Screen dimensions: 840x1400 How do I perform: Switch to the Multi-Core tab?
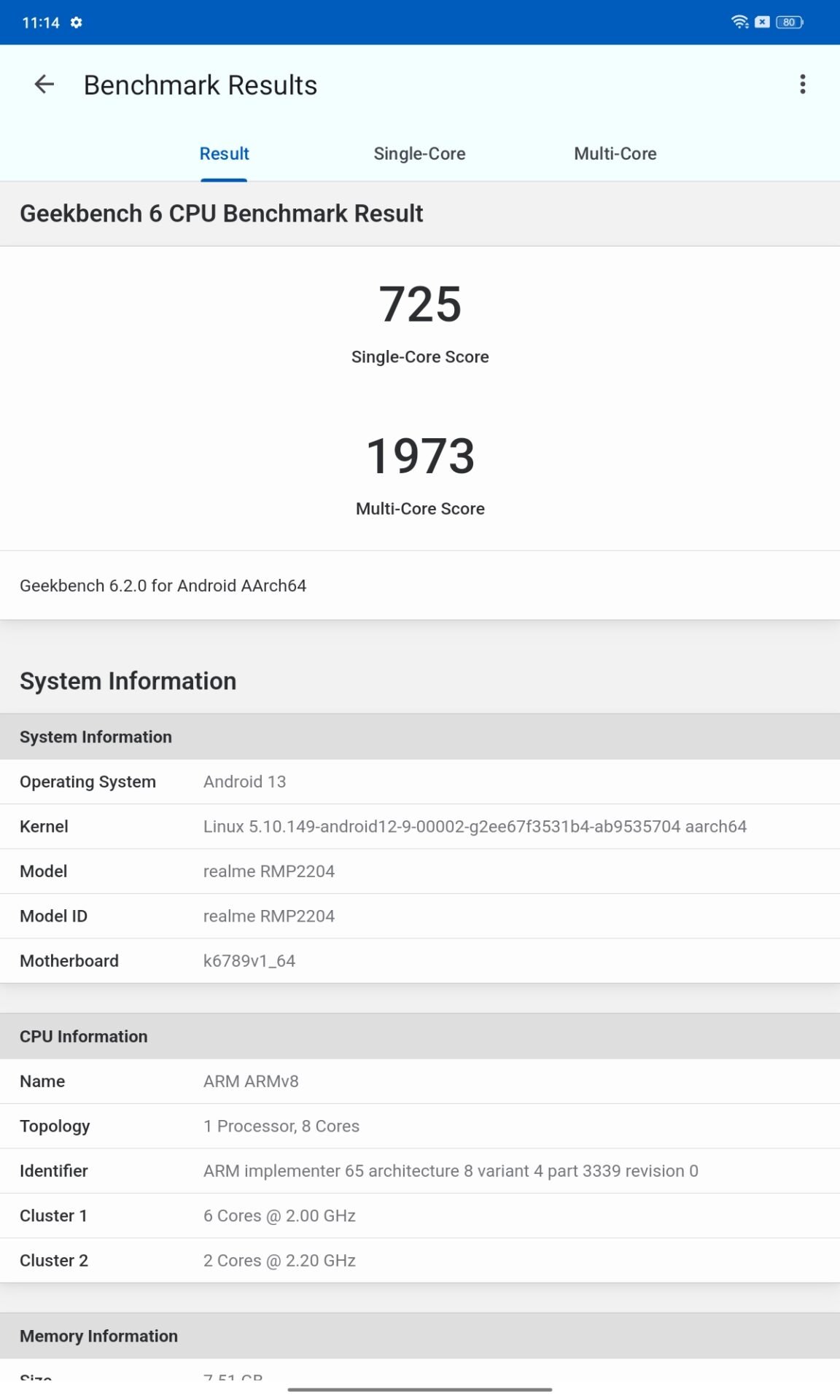pos(615,154)
